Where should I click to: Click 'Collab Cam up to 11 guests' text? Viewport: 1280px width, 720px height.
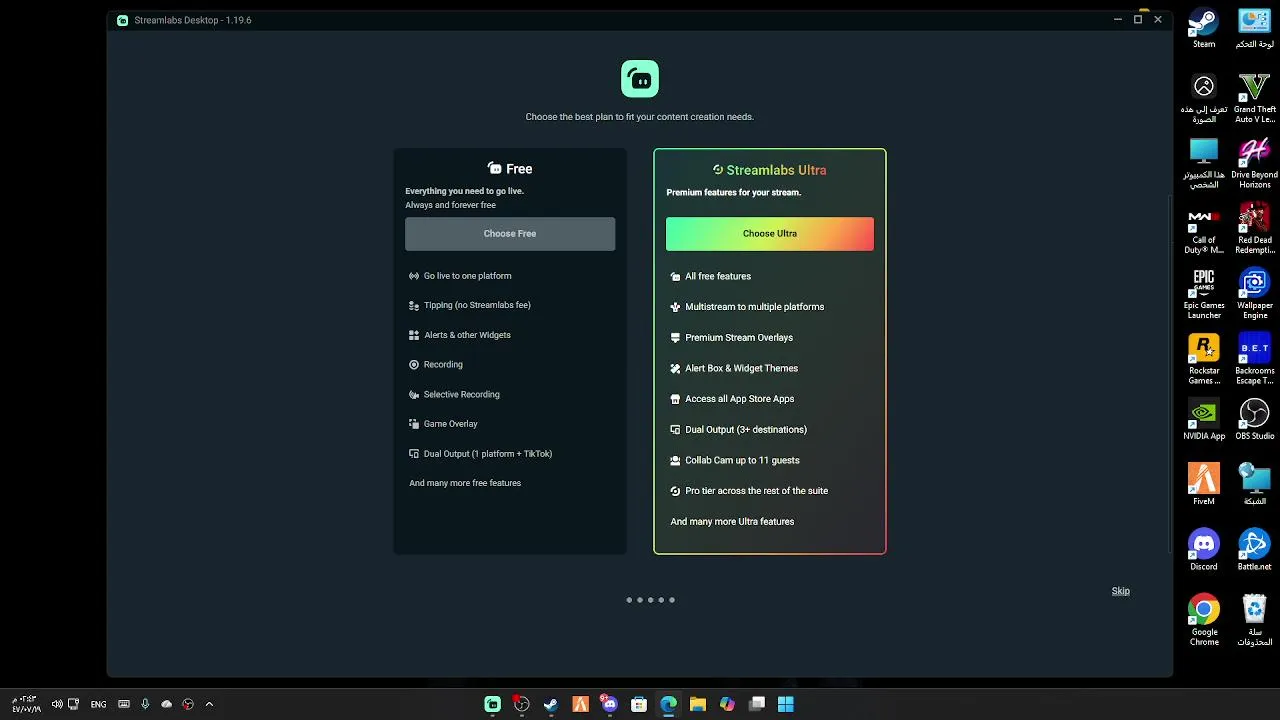coord(742,460)
